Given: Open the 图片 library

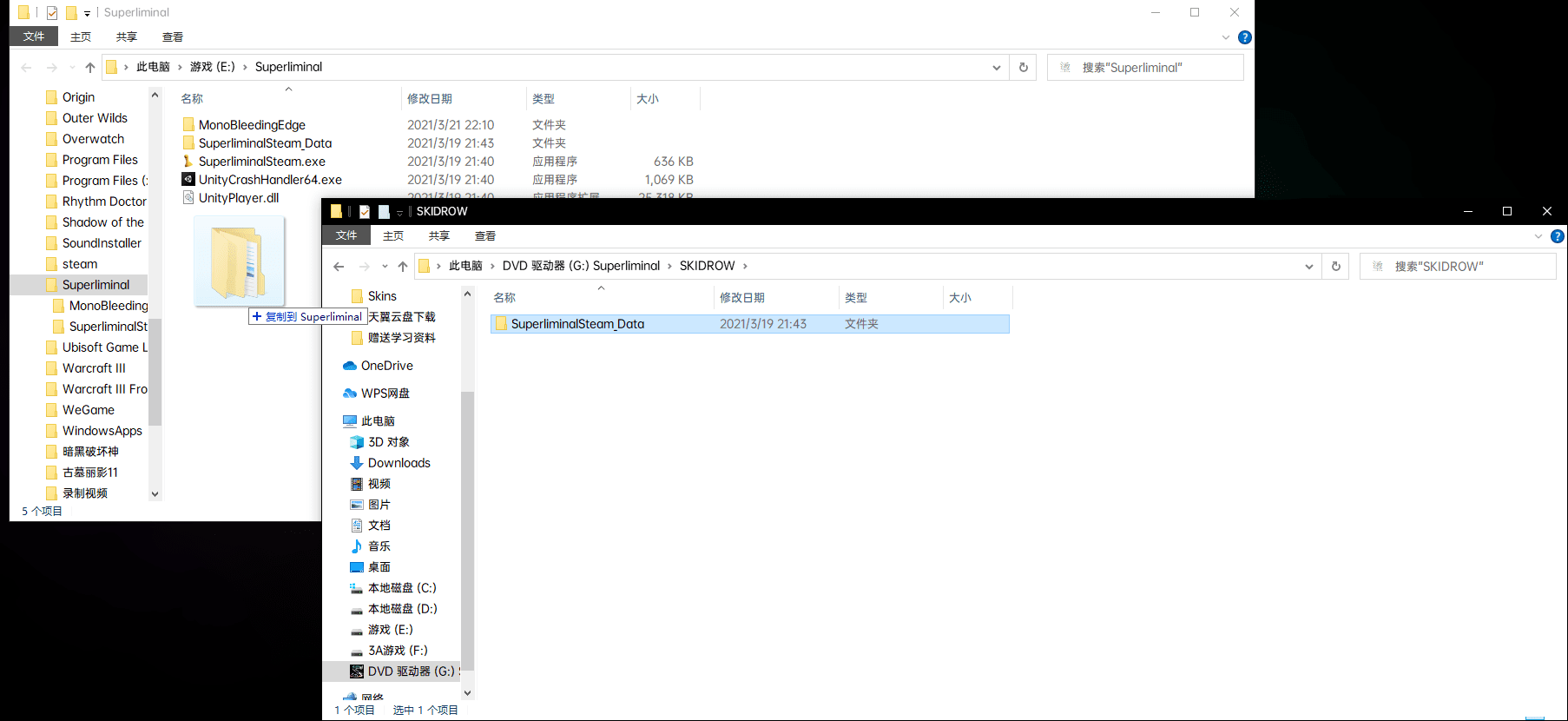Looking at the screenshot, I should pyautogui.click(x=370, y=505).
